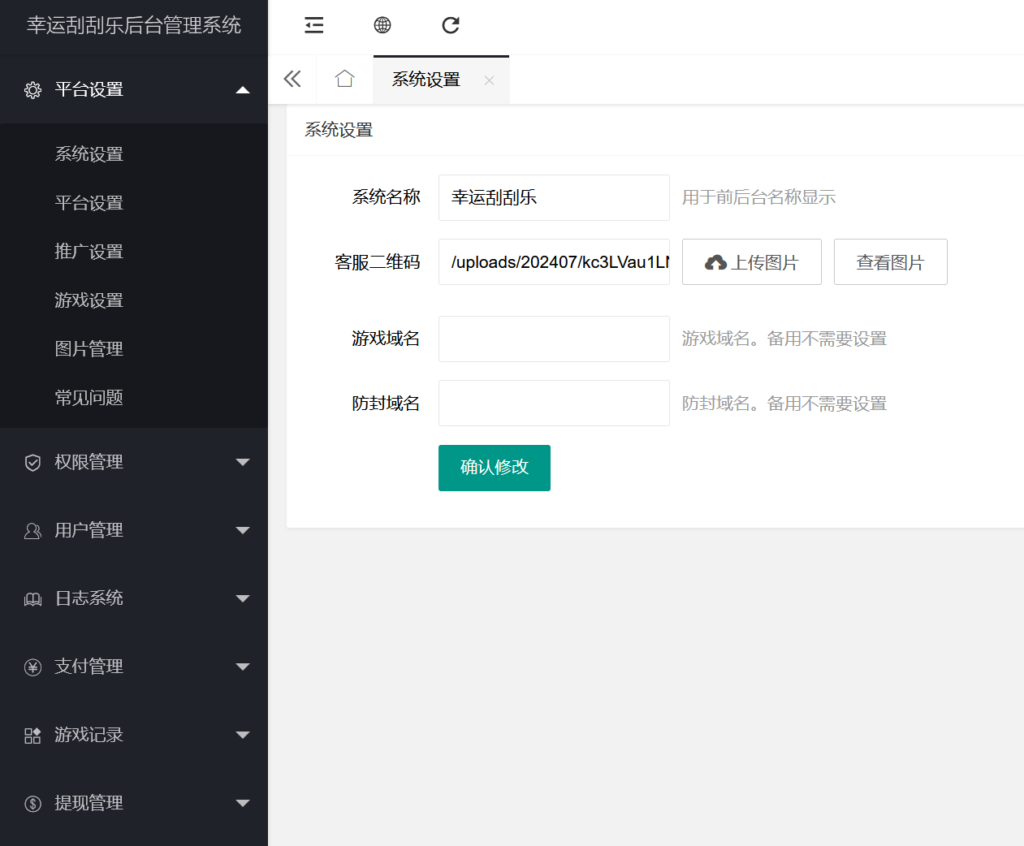Click the user icon beside 用户管理
The width and height of the screenshot is (1024, 846).
(30, 530)
